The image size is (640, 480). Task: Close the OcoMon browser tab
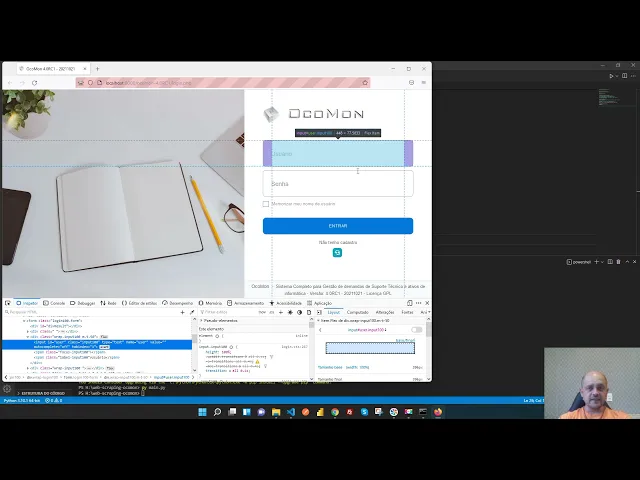pos(84,69)
